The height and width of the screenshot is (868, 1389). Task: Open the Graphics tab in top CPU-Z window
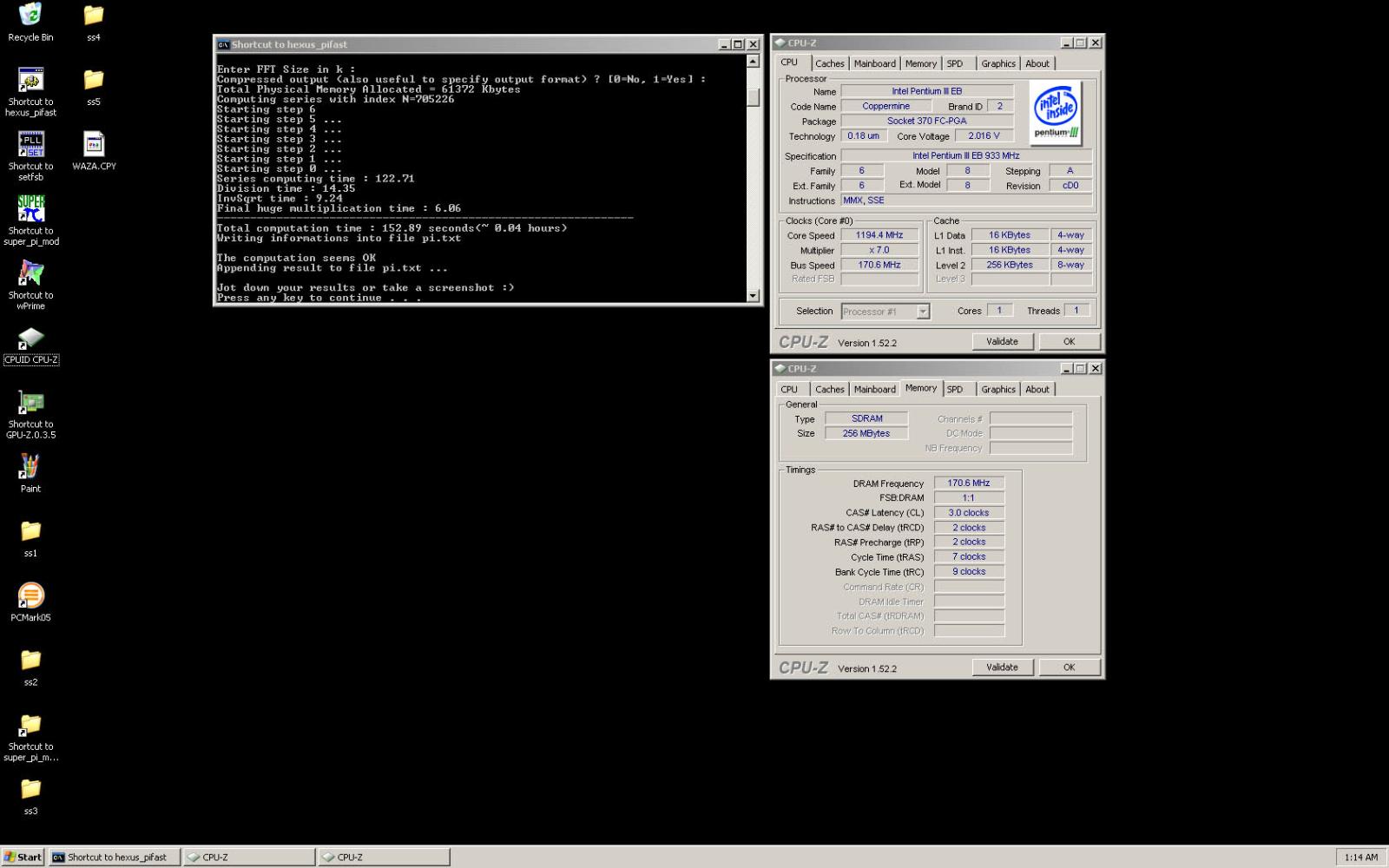click(998, 63)
